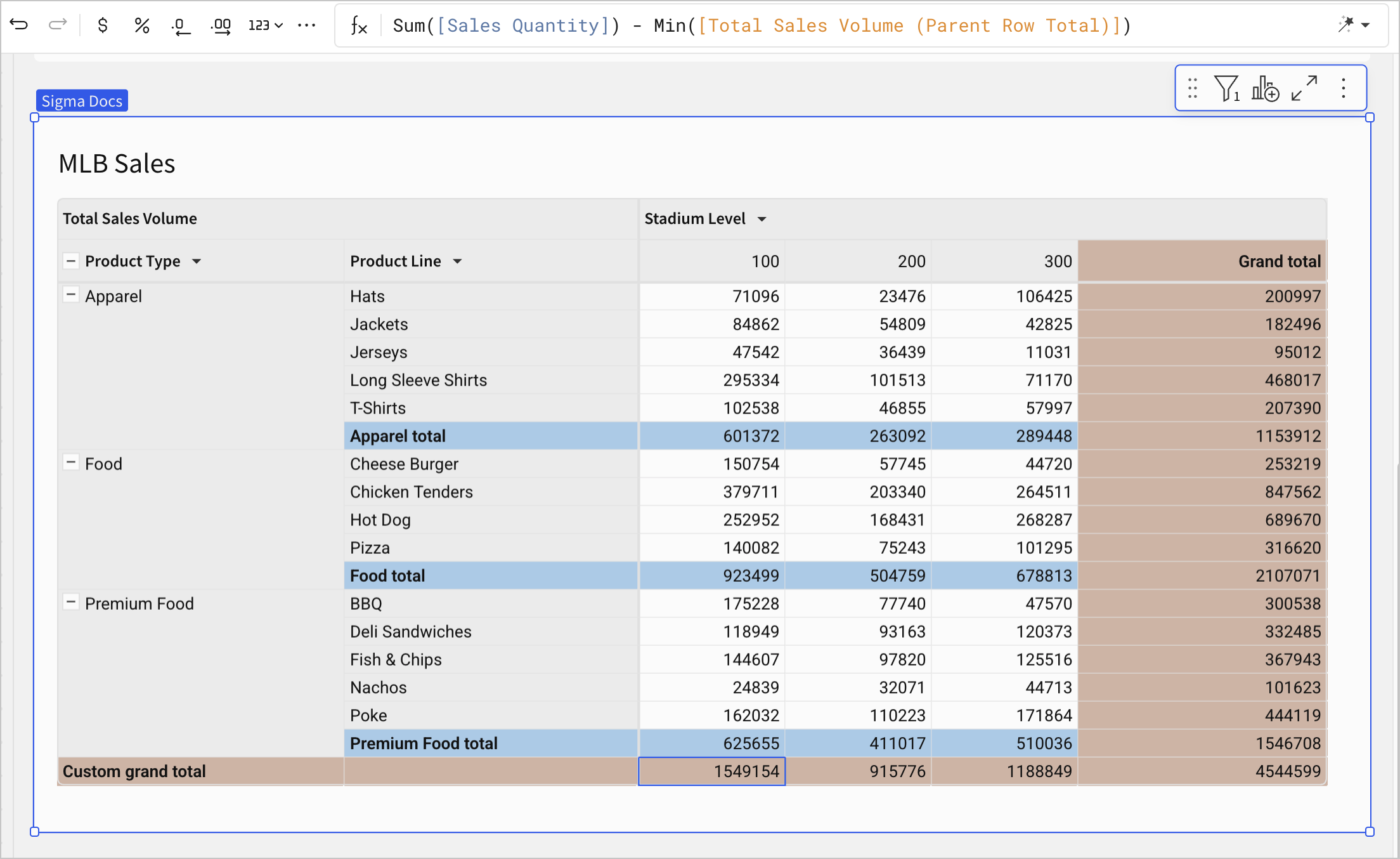This screenshot has height=859, width=1400.
Task: Expand the element to full screen
Action: (1304, 88)
